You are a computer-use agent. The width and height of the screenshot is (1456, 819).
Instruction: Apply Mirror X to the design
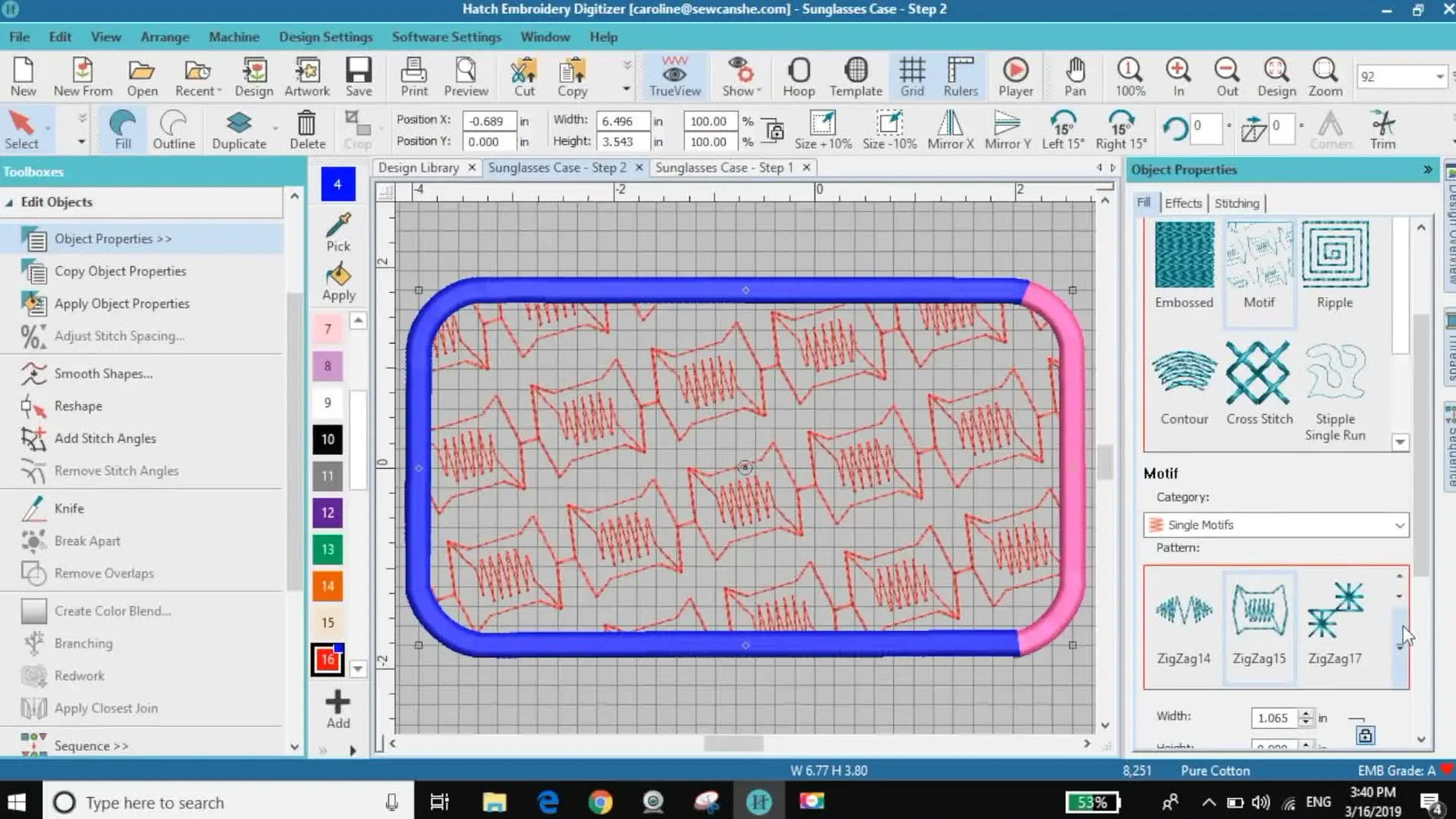coord(950,128)
